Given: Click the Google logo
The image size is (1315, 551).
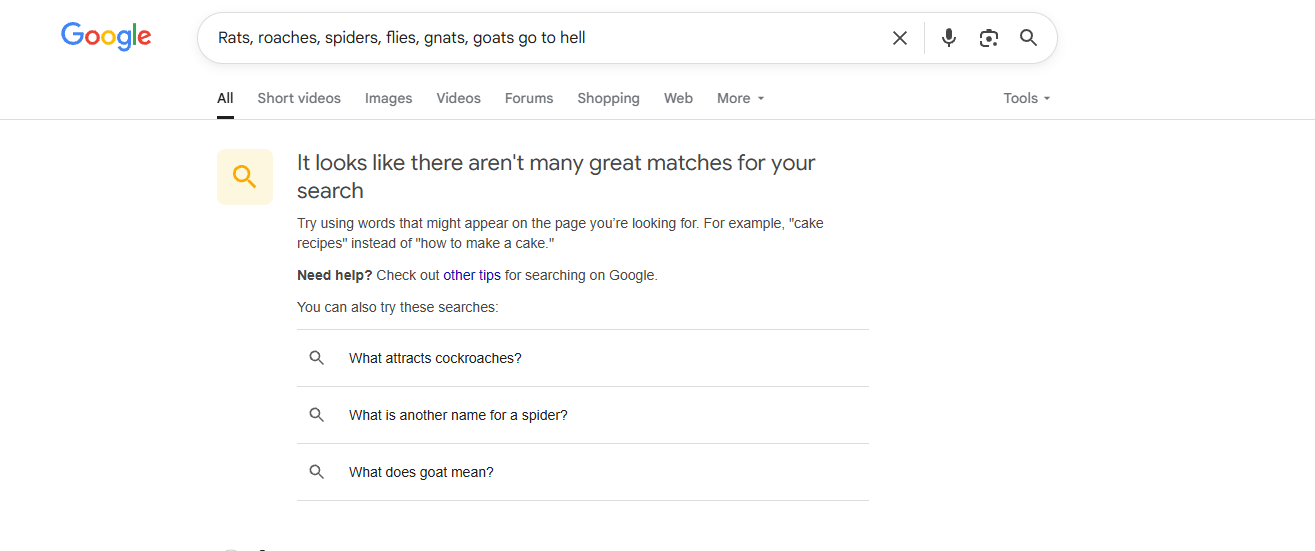Looking at the screenshot, I should (106, 37).
